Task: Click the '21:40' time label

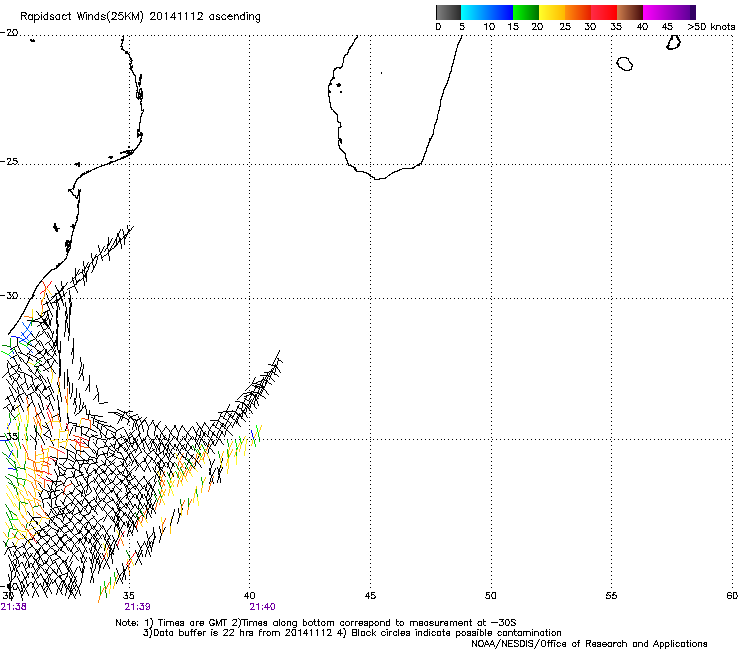Action: pyautogui.click(x=262, y=607)
